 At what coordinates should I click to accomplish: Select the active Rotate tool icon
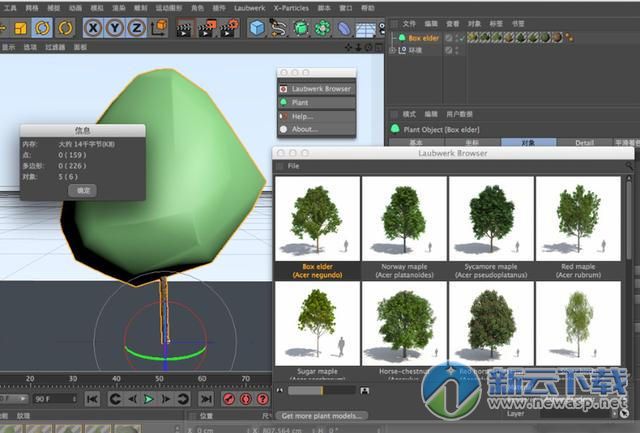42,28
